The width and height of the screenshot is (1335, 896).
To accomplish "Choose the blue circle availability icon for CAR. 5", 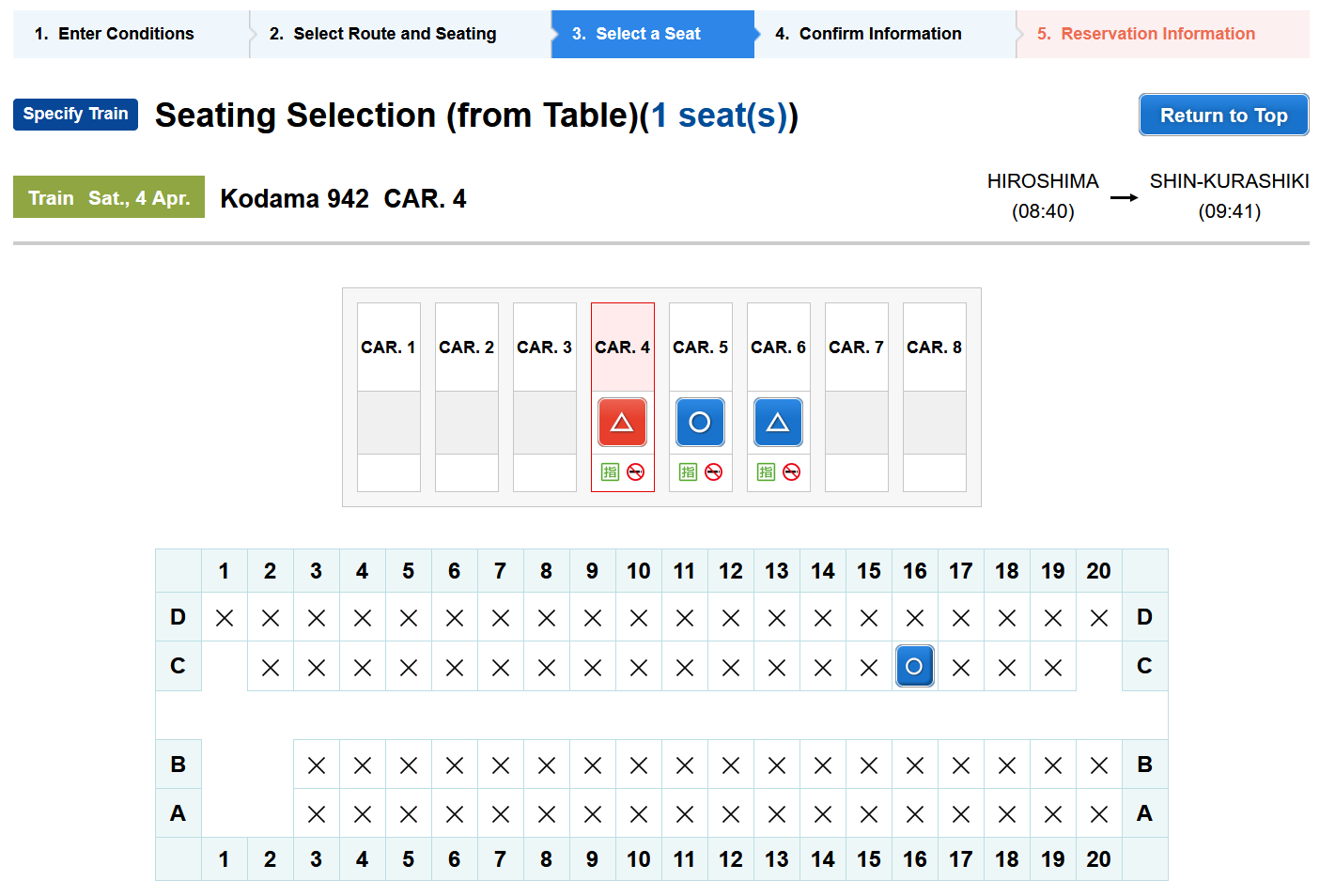I will [x=700, y=423].
